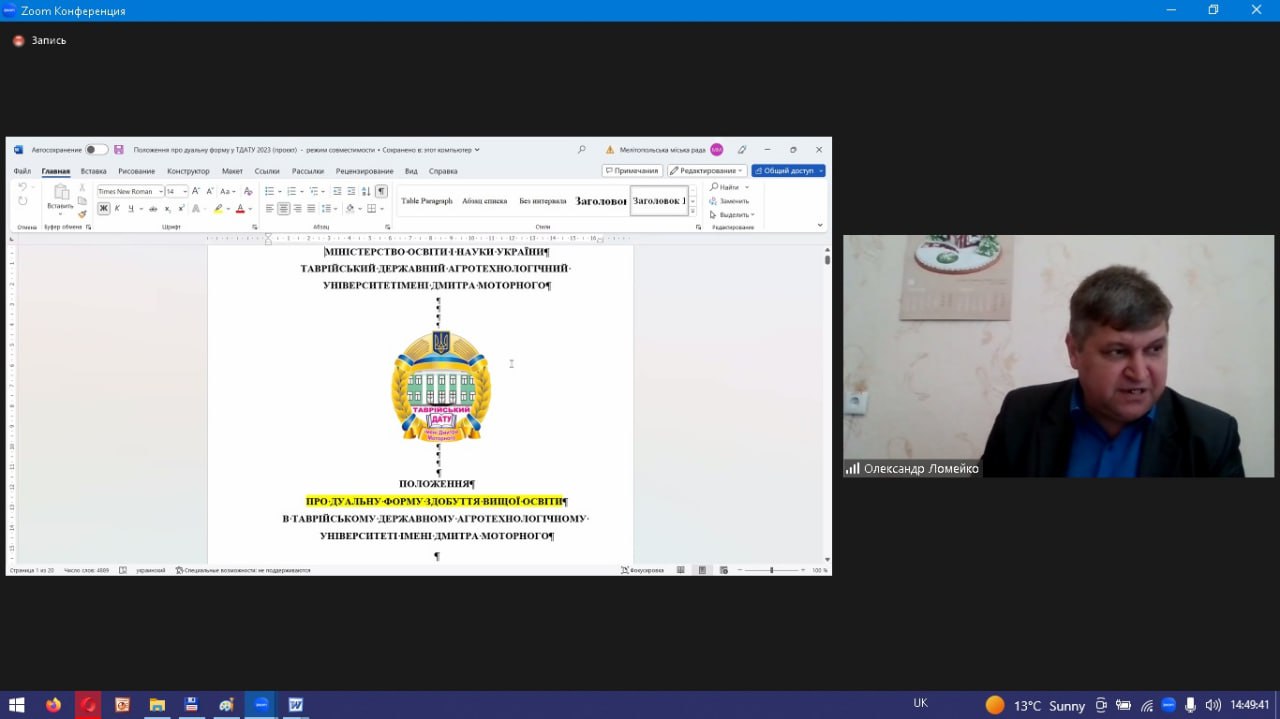Expand the styles gallery More arrow
1280x719 pixels.
[693, 211]
